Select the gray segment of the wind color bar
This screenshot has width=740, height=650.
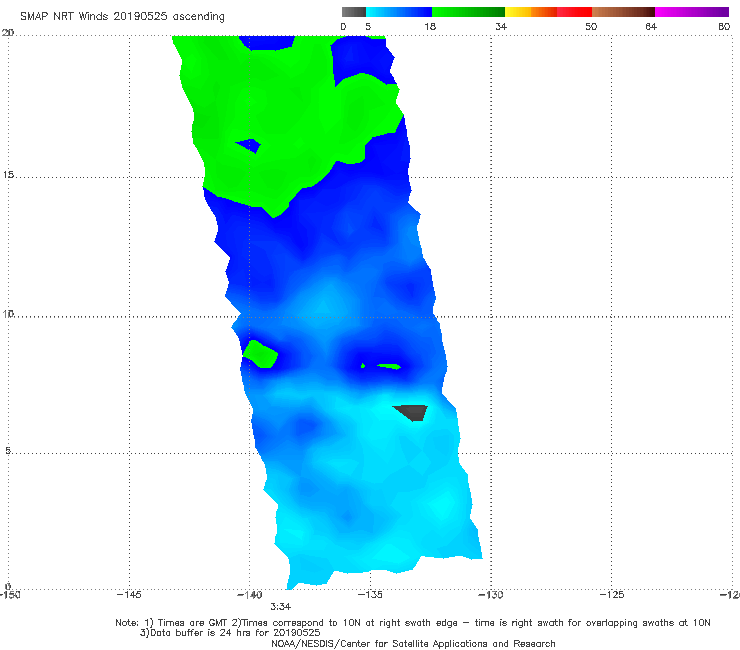354,12
